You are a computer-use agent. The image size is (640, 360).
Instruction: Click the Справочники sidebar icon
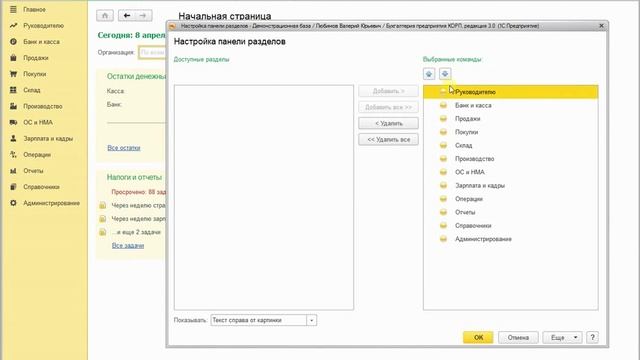(13, 187)
